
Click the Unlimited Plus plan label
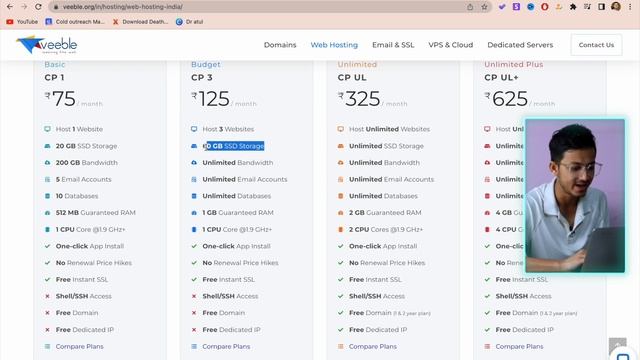[513, 64]
